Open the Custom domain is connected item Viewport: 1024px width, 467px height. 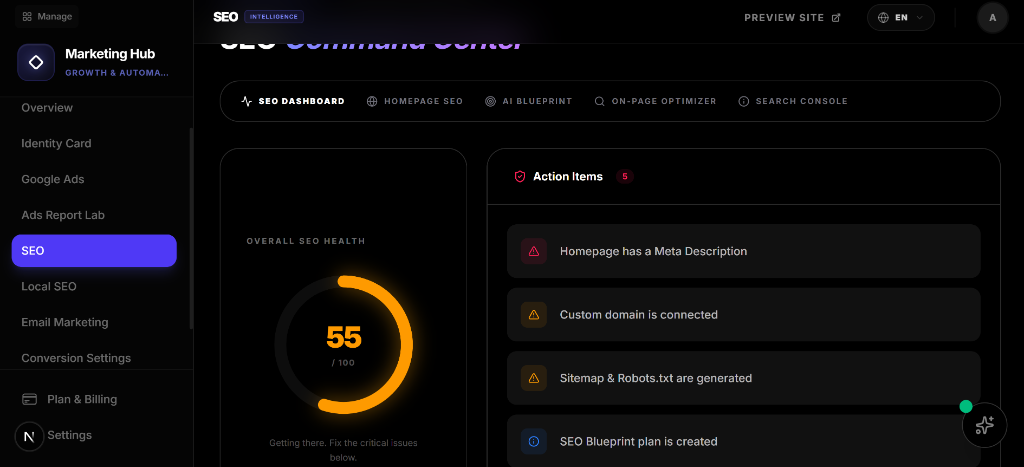pyautogui.click(x=743, y=315)
